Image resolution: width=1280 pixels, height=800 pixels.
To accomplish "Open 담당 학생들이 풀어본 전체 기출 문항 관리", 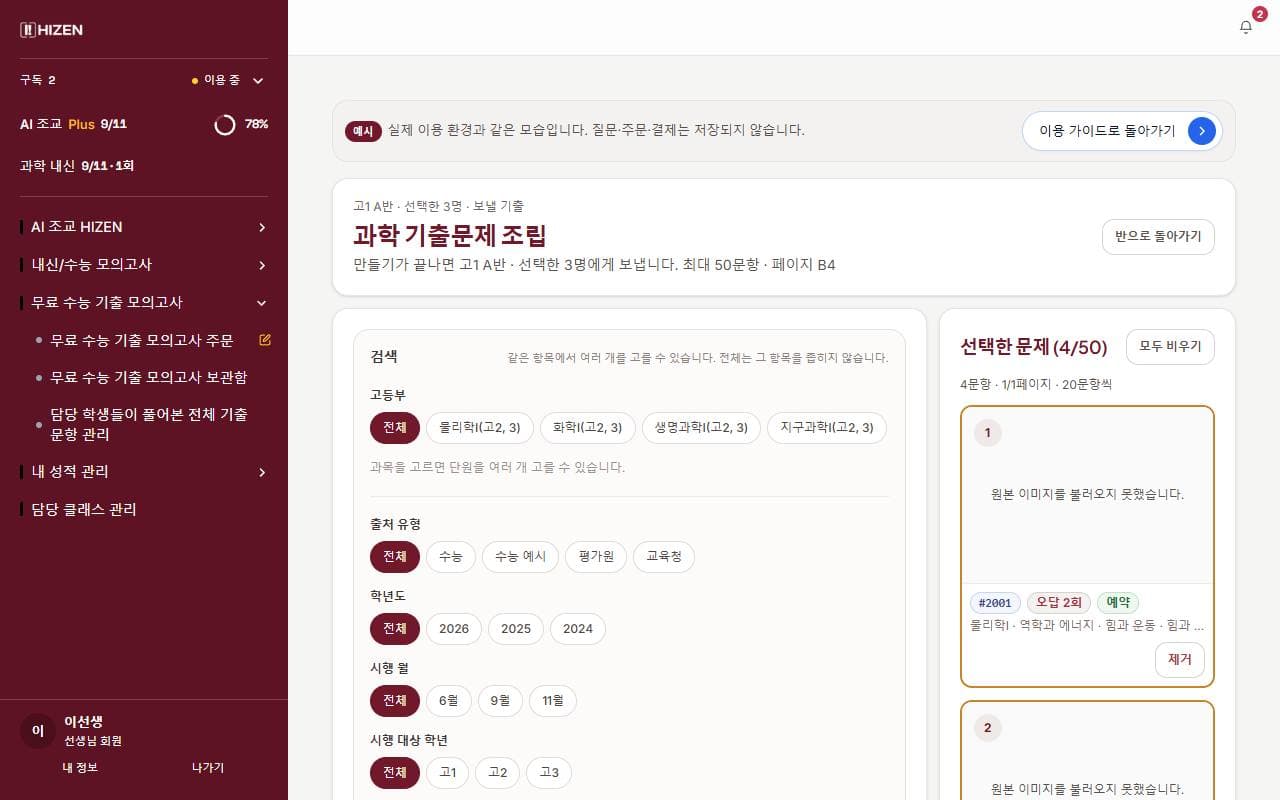I will pos(149,424).
